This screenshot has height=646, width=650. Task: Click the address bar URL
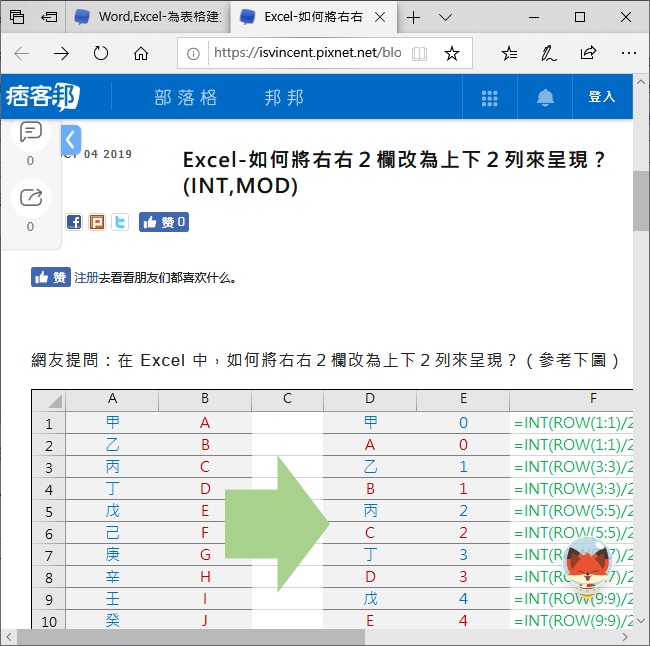(x=308, y=53)
